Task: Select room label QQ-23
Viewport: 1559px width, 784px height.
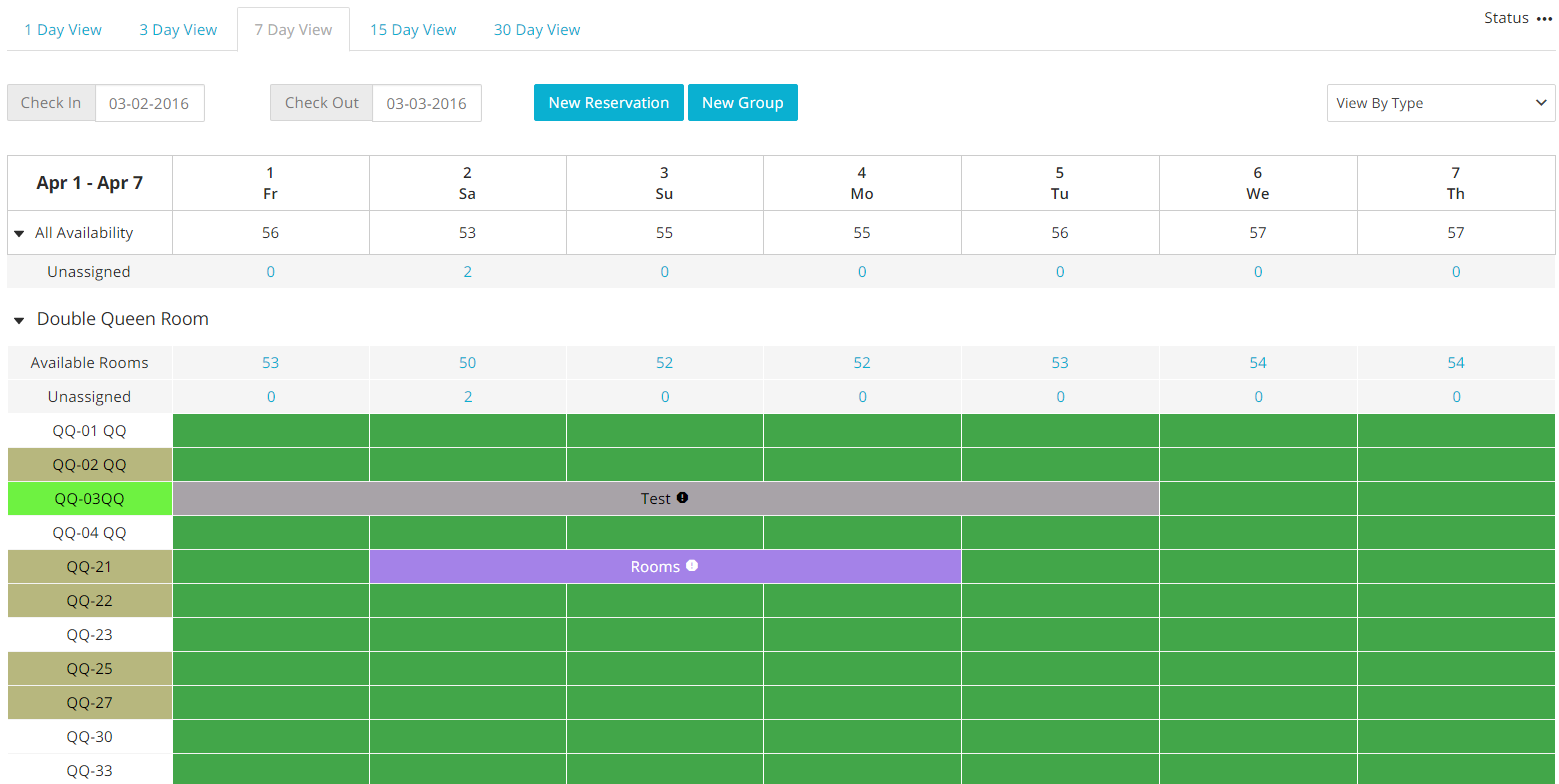Action: point(90,635)
